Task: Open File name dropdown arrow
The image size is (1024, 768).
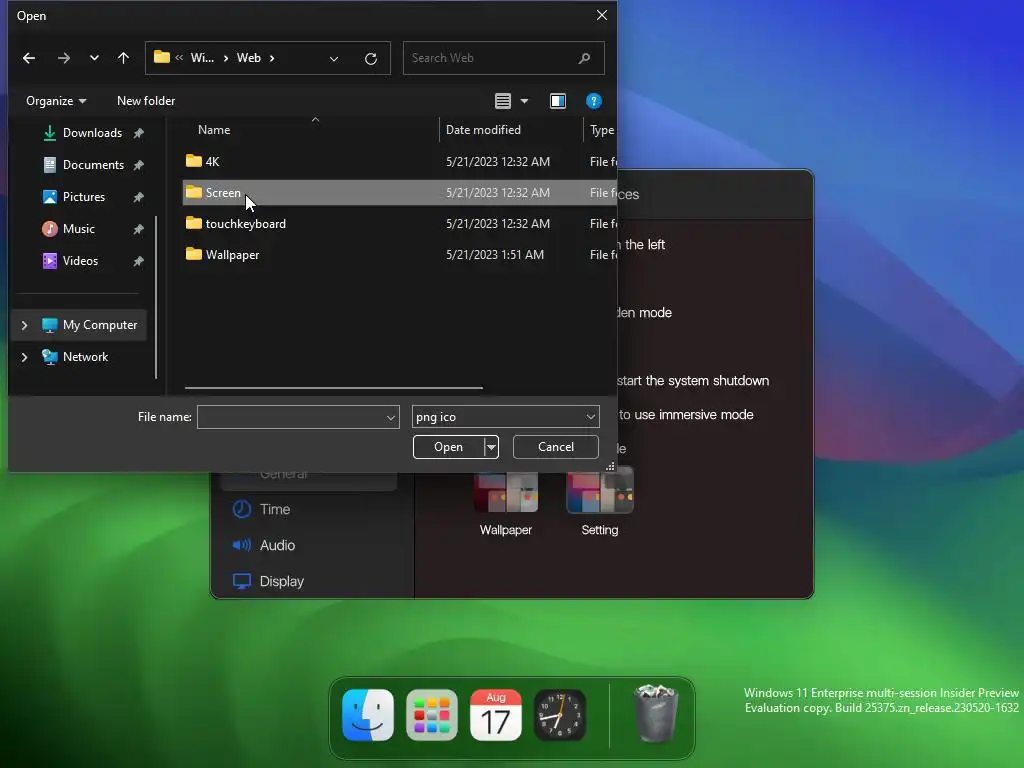Action: pos(391,417)
